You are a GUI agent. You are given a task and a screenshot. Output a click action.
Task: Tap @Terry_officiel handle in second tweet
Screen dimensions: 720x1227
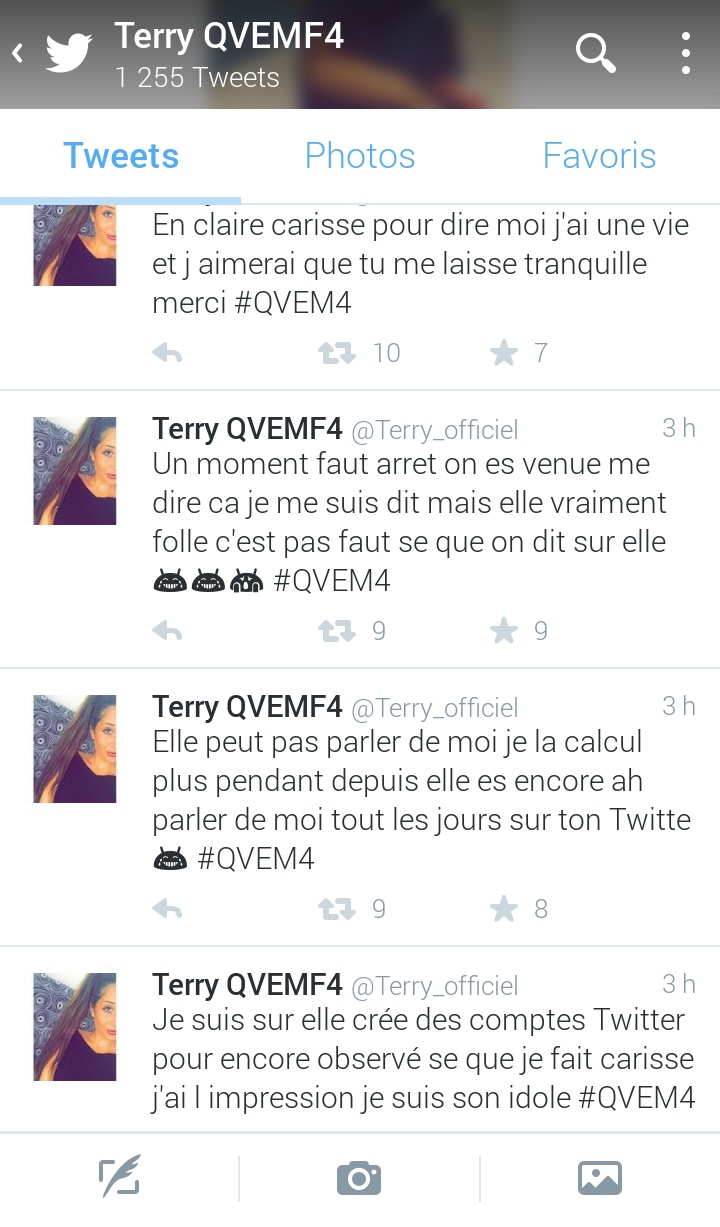pos(435,430)
